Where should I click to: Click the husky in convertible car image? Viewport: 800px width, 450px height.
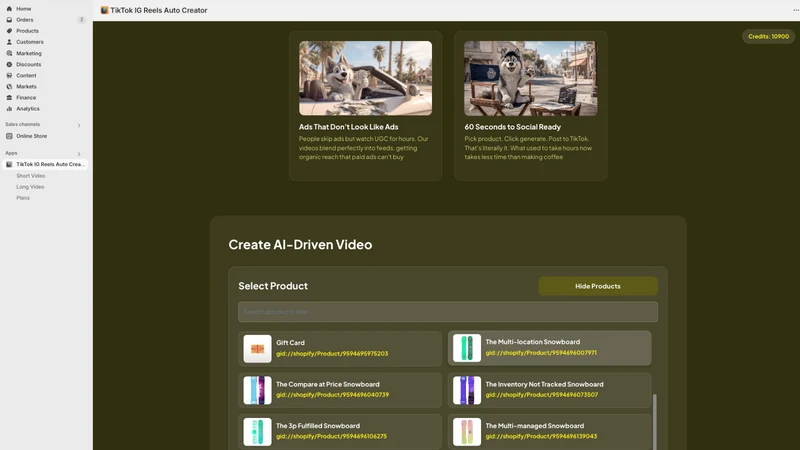365,78
